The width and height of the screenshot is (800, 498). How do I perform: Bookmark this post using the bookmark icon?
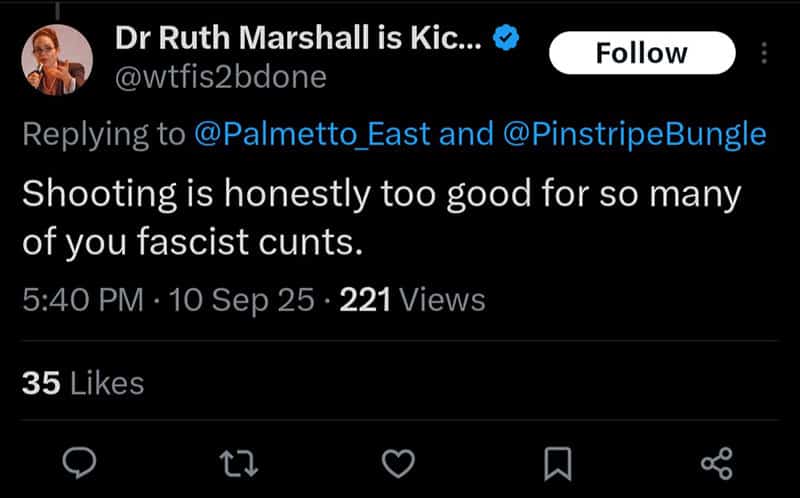click(558, 464)
